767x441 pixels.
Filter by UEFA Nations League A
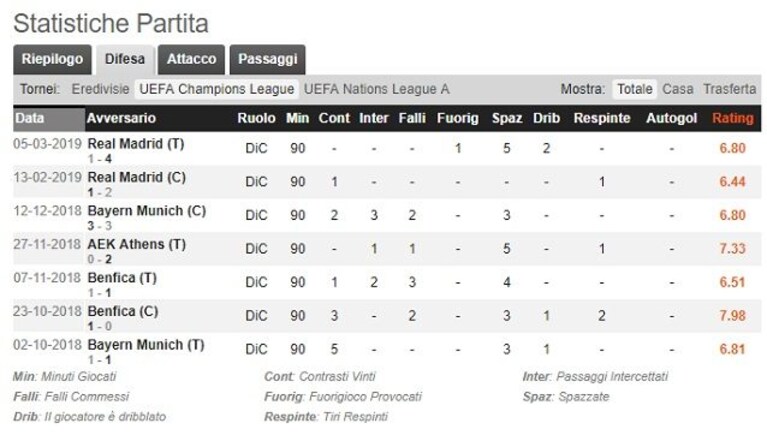(x=376, y=89)
